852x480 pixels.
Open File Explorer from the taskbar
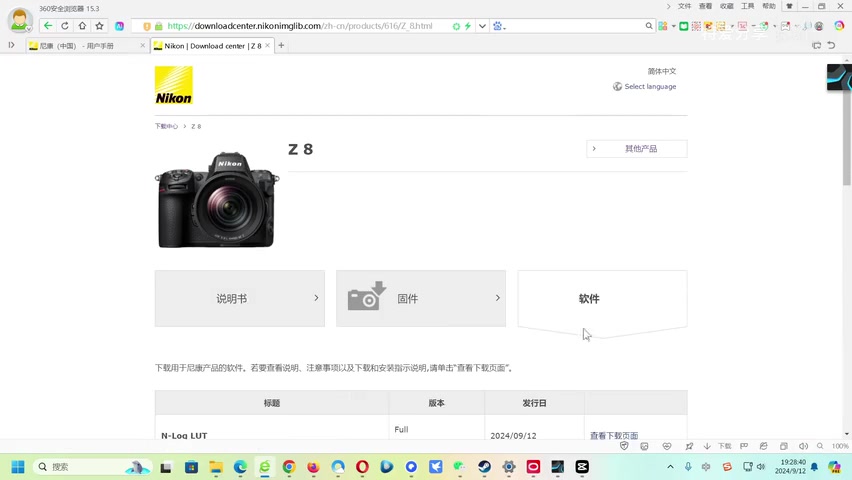pos(216,466)
